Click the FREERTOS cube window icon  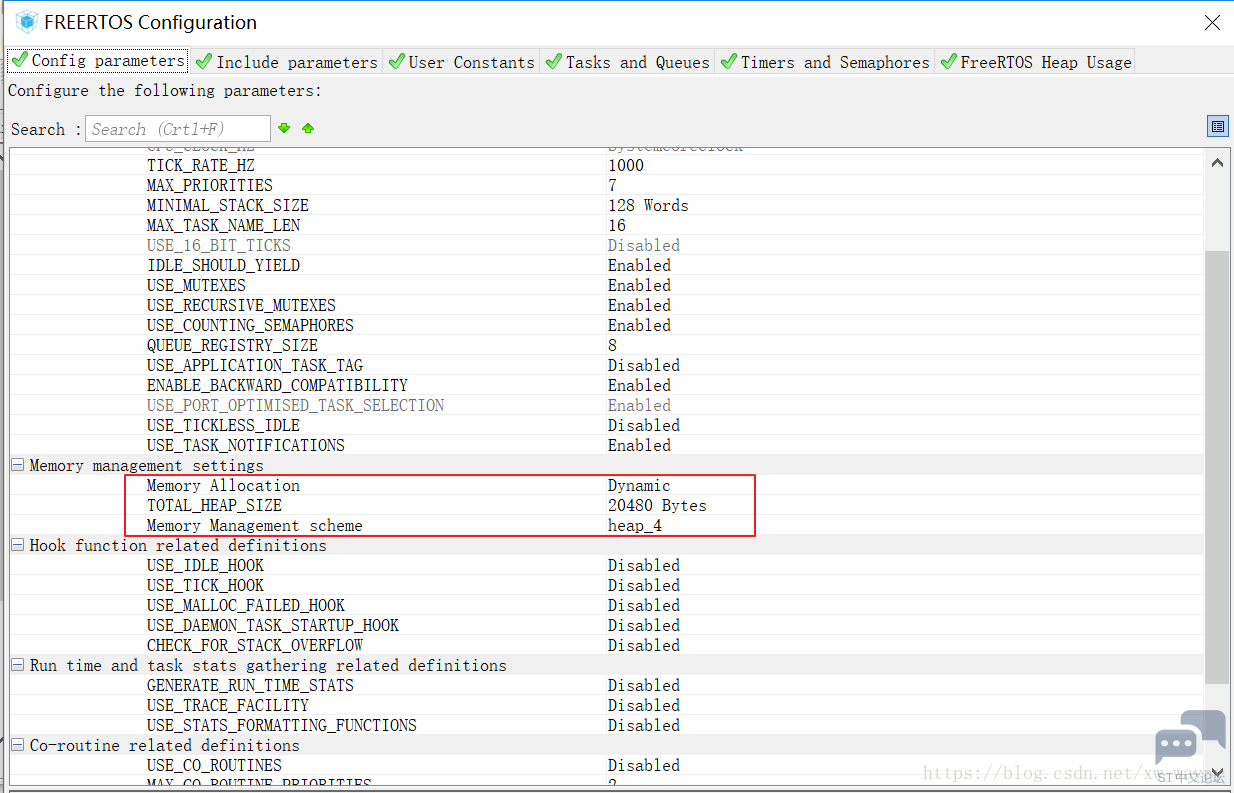pos(26,22)
